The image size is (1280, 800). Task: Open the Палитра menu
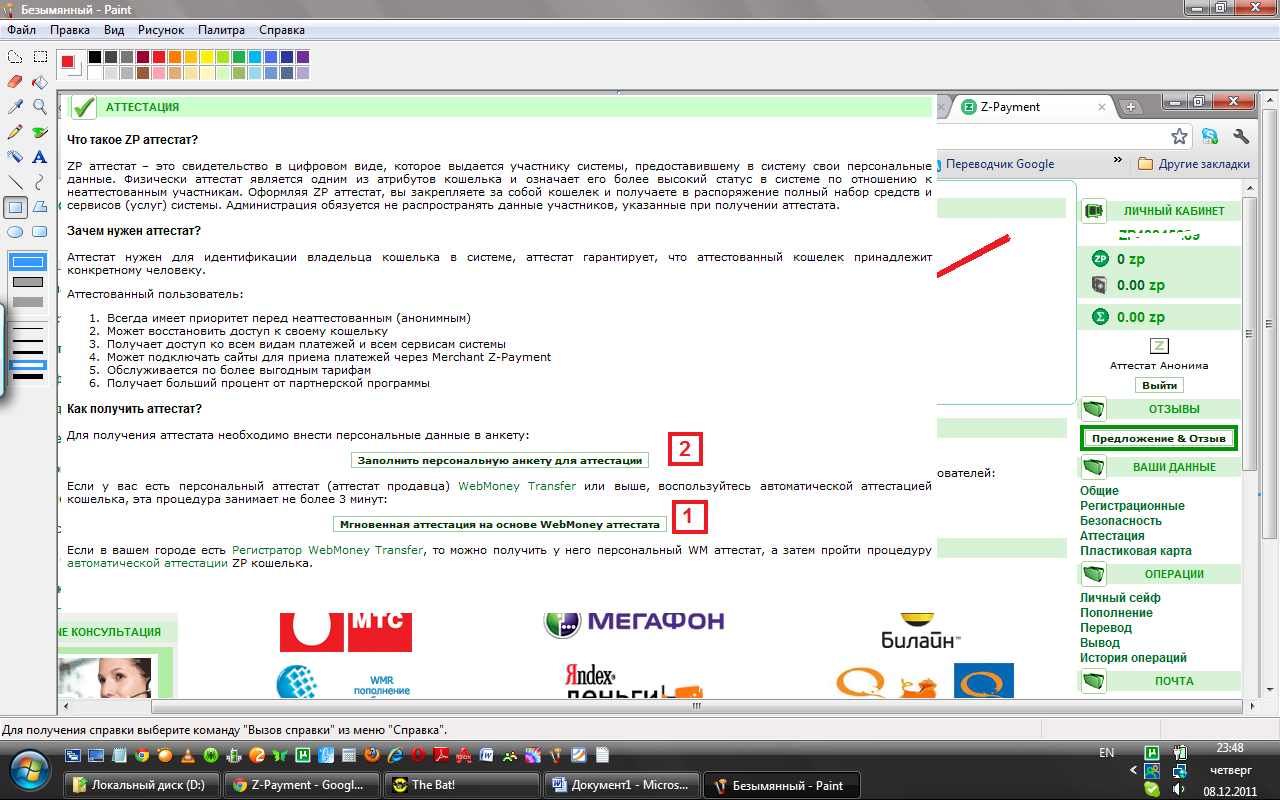point(221,30)
